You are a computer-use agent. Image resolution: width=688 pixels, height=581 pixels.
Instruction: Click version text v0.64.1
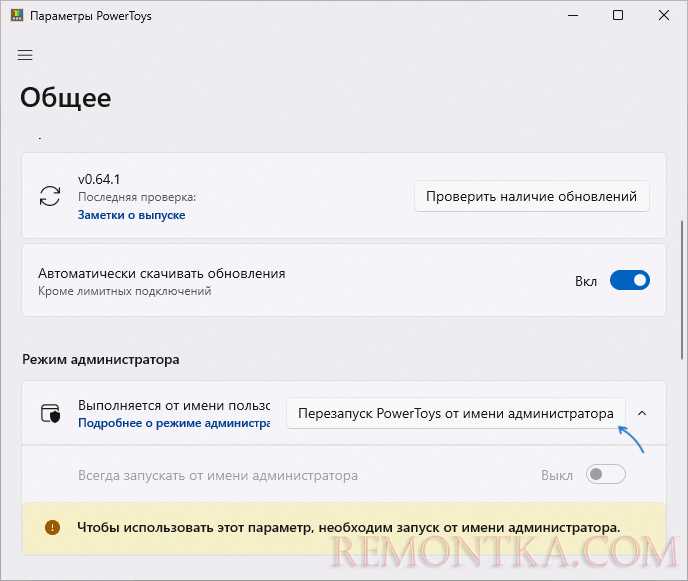click(x=99, y=179)
